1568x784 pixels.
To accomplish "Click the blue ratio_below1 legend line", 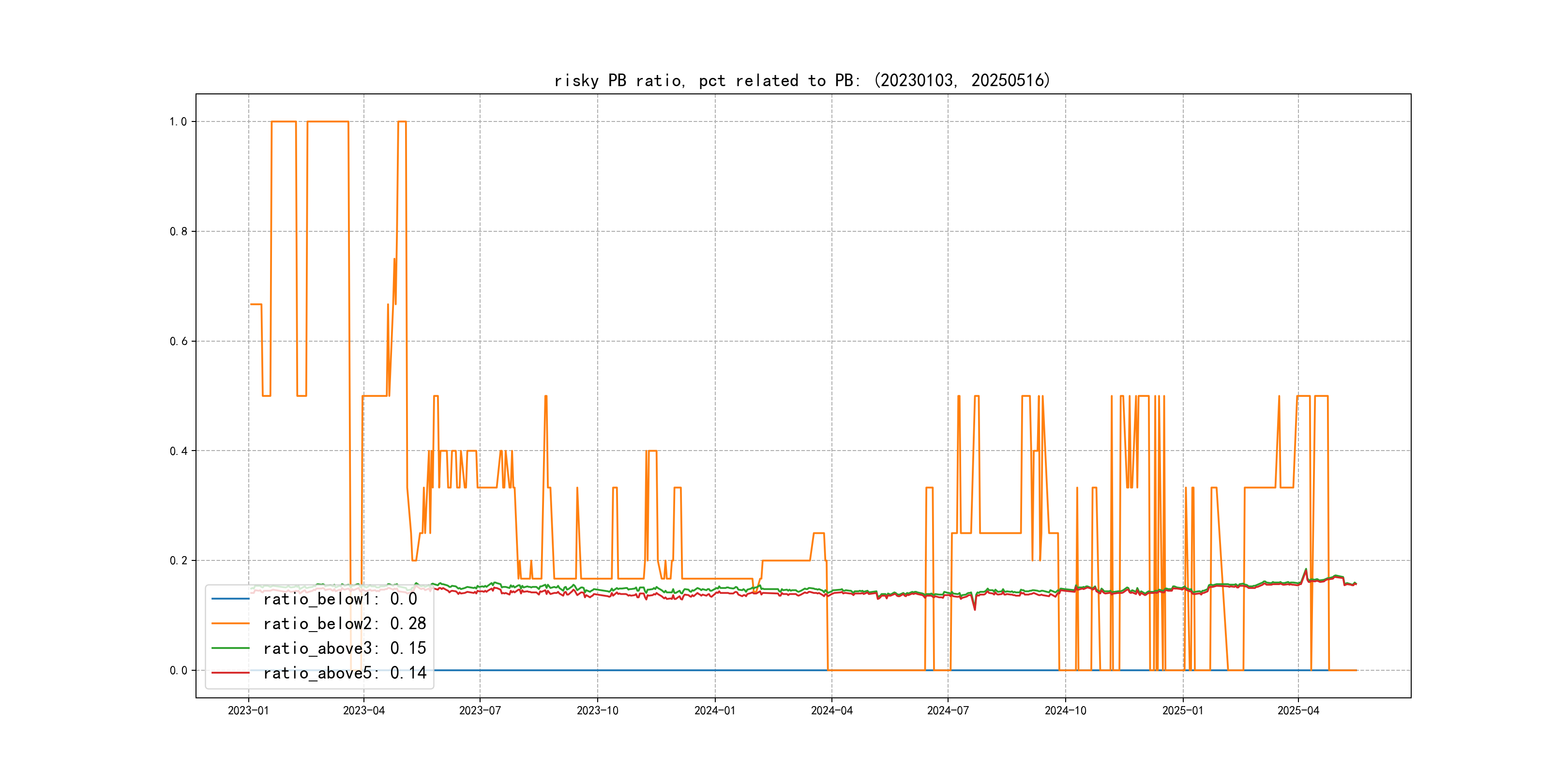I will [x=230, y=599].
